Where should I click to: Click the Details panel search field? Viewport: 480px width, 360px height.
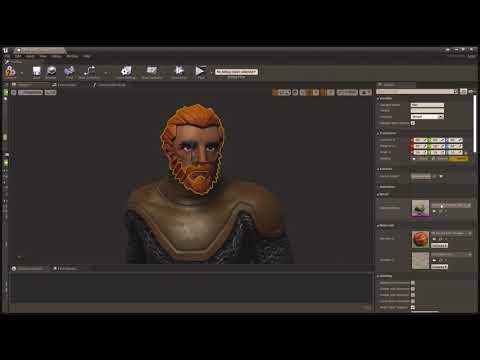click(417, 91)
